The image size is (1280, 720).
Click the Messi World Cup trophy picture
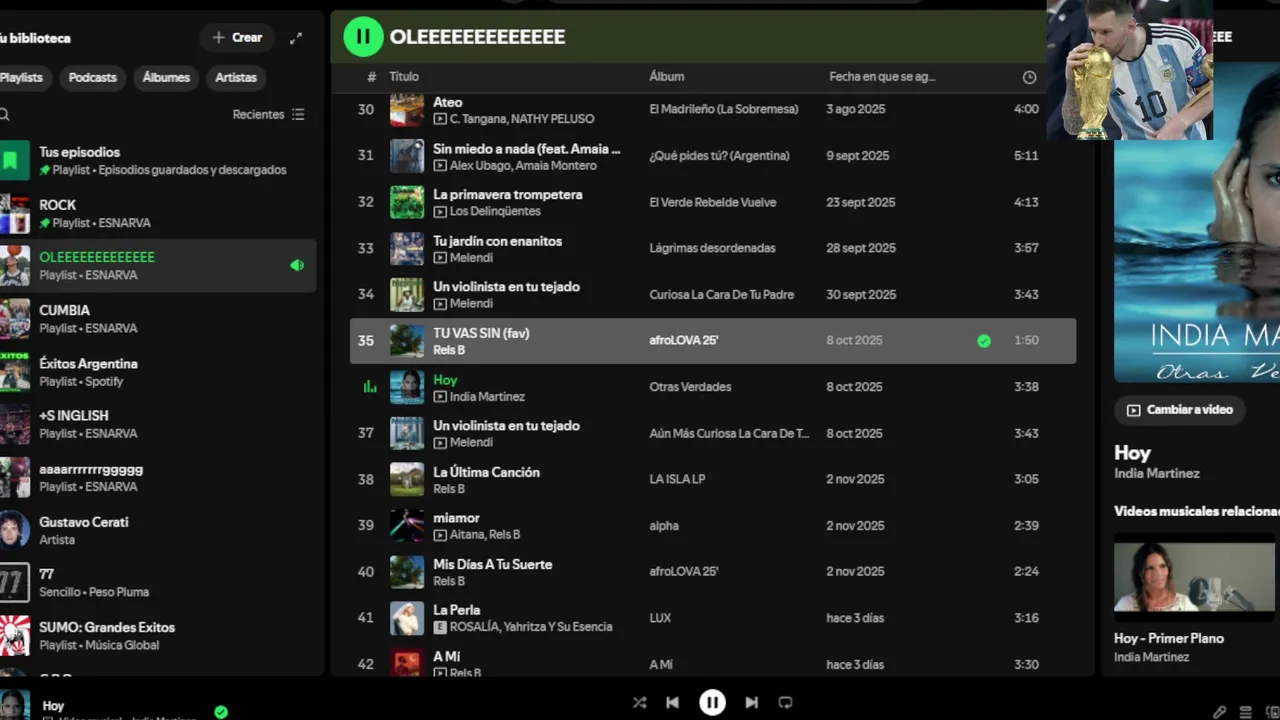1130,70
